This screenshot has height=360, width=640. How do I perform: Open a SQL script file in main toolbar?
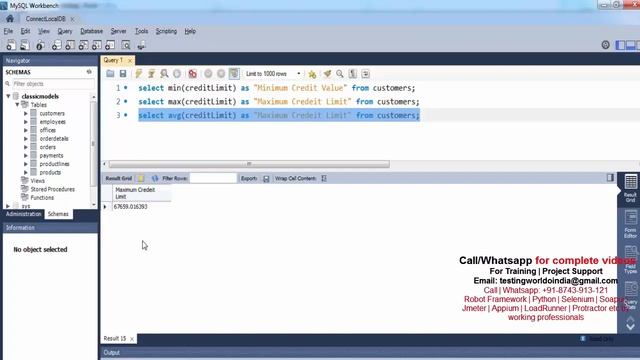coord(25,45)
